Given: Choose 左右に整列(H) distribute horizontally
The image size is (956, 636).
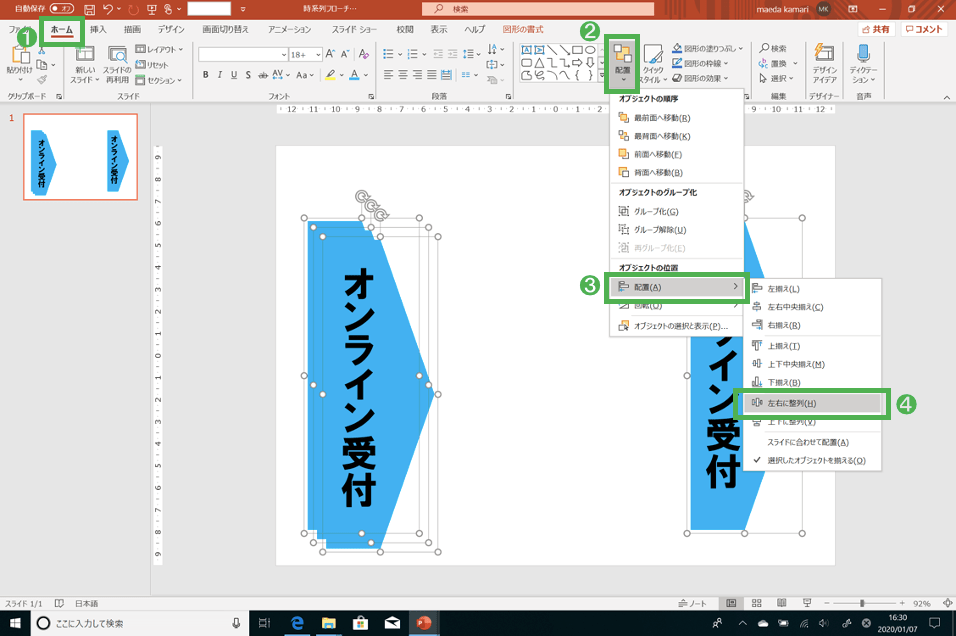Looking at the screenshot, I should click(x=812, y=403).
